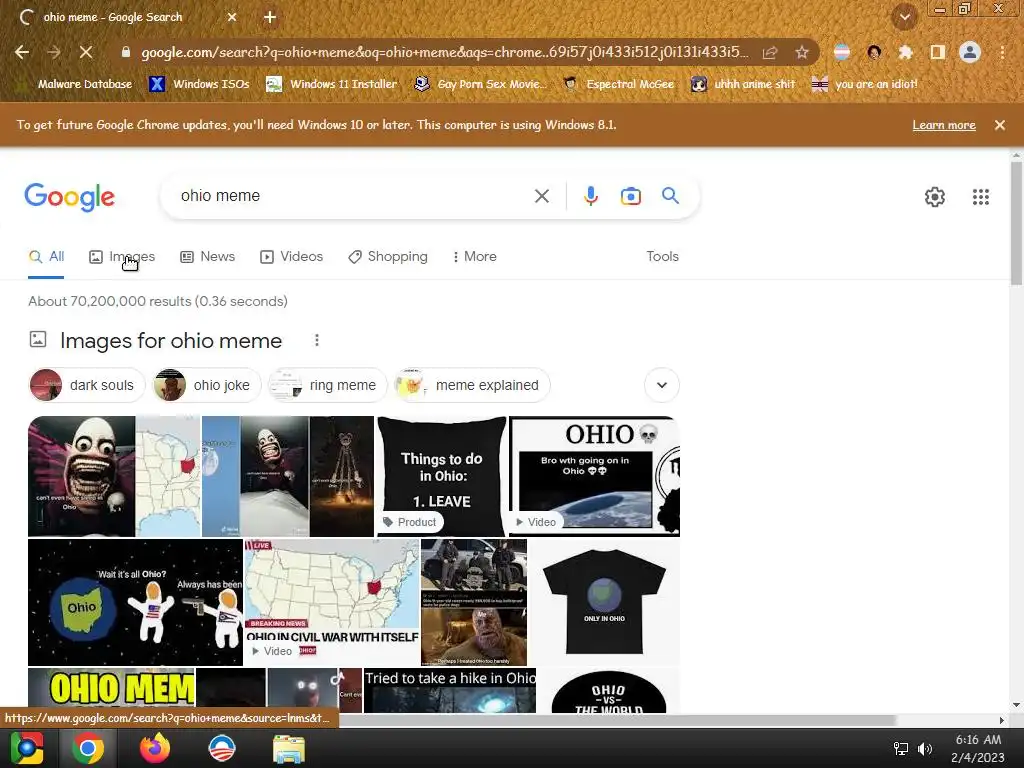This screenshot has height=768, width=1024.
Task: Switch to the Shopping tab
Action: click(388, 257)
